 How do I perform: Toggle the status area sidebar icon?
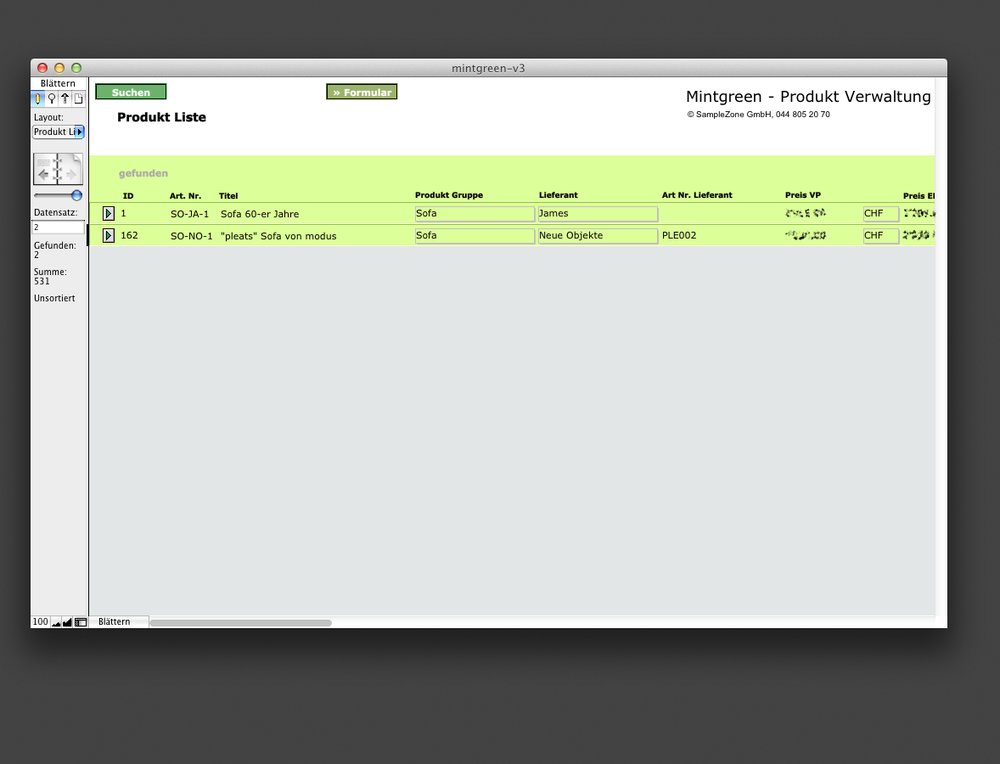[80, 622]
